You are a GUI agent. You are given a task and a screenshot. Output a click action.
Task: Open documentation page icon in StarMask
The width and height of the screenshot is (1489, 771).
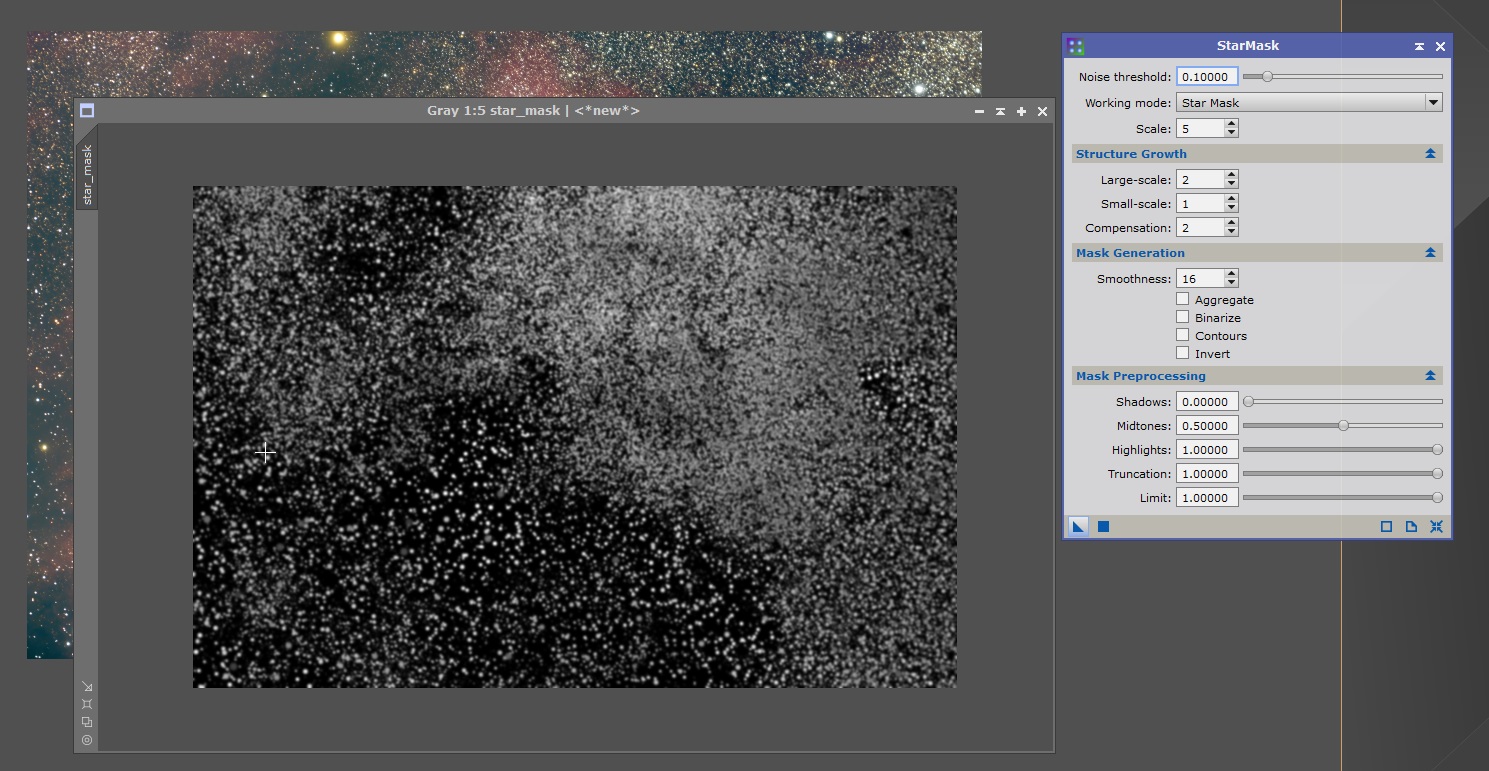[x=1411, y=526]
